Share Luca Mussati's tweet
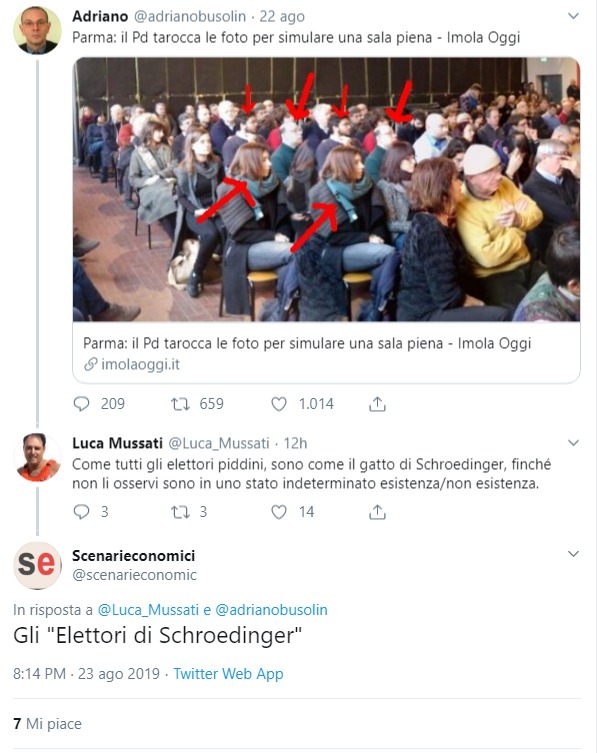 (378, 512)
